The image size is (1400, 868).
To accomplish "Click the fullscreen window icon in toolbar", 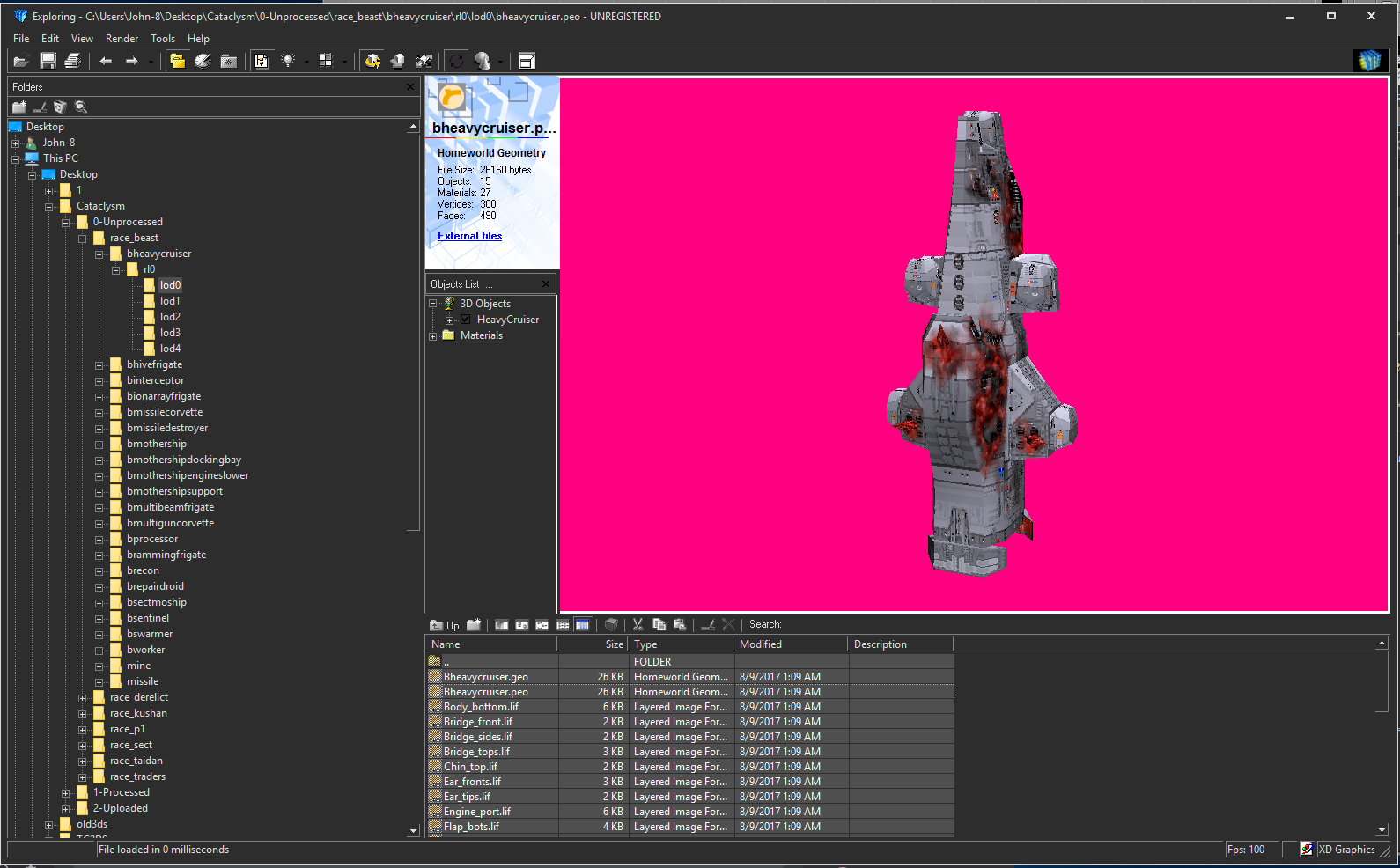I will click(x=527, y=61).
